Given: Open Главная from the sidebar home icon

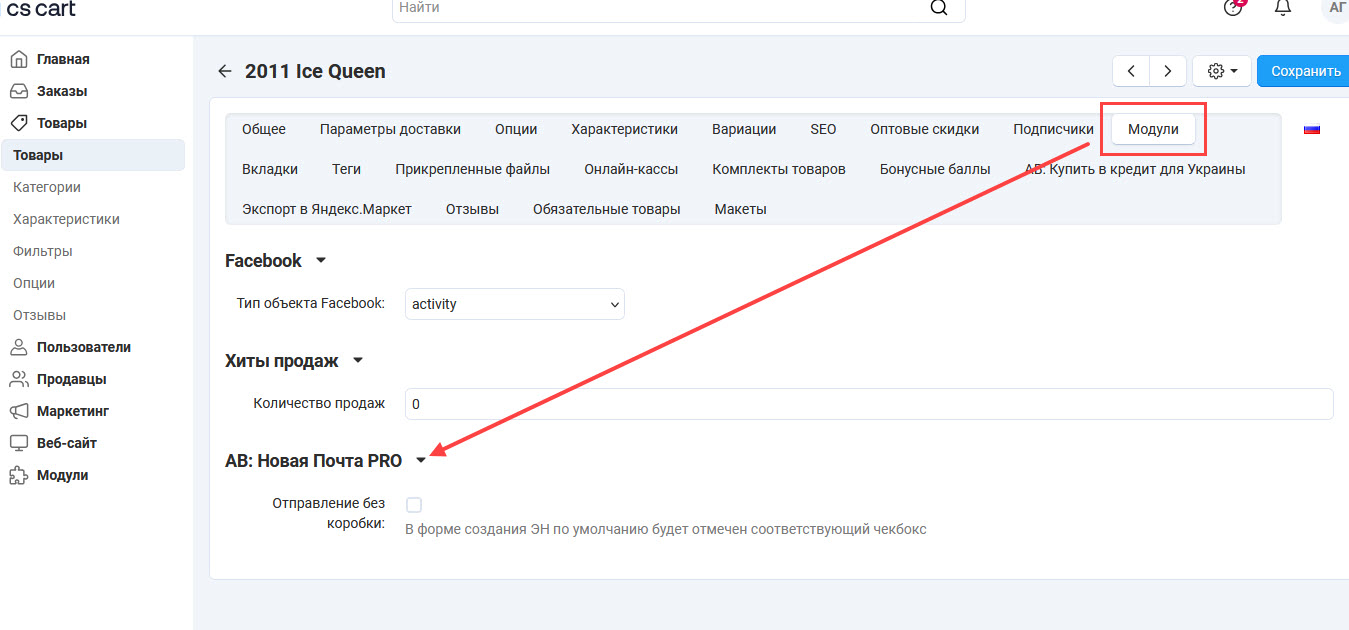Looking at the screenshot, I should click(x=18, y=59).
